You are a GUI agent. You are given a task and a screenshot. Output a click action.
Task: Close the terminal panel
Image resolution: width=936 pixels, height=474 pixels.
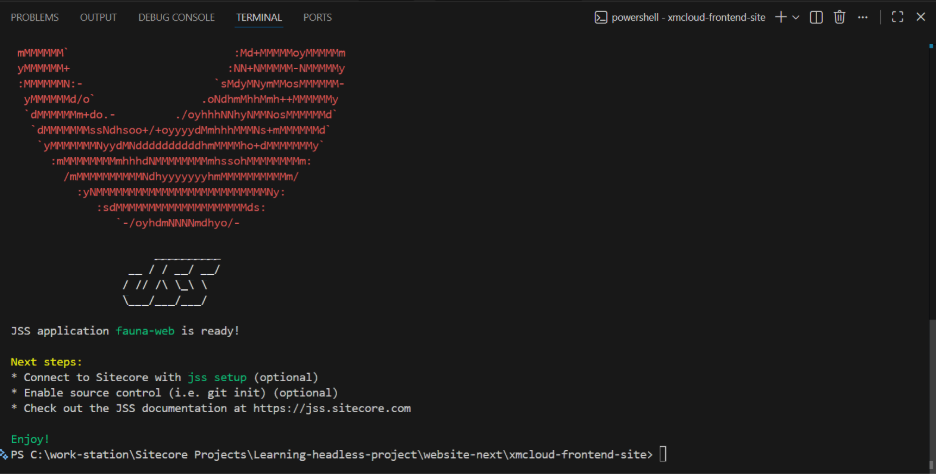(x=920, y=17)
